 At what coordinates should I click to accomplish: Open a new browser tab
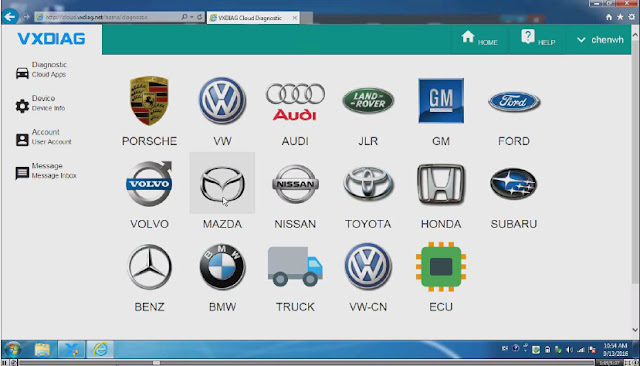point(307,18)
